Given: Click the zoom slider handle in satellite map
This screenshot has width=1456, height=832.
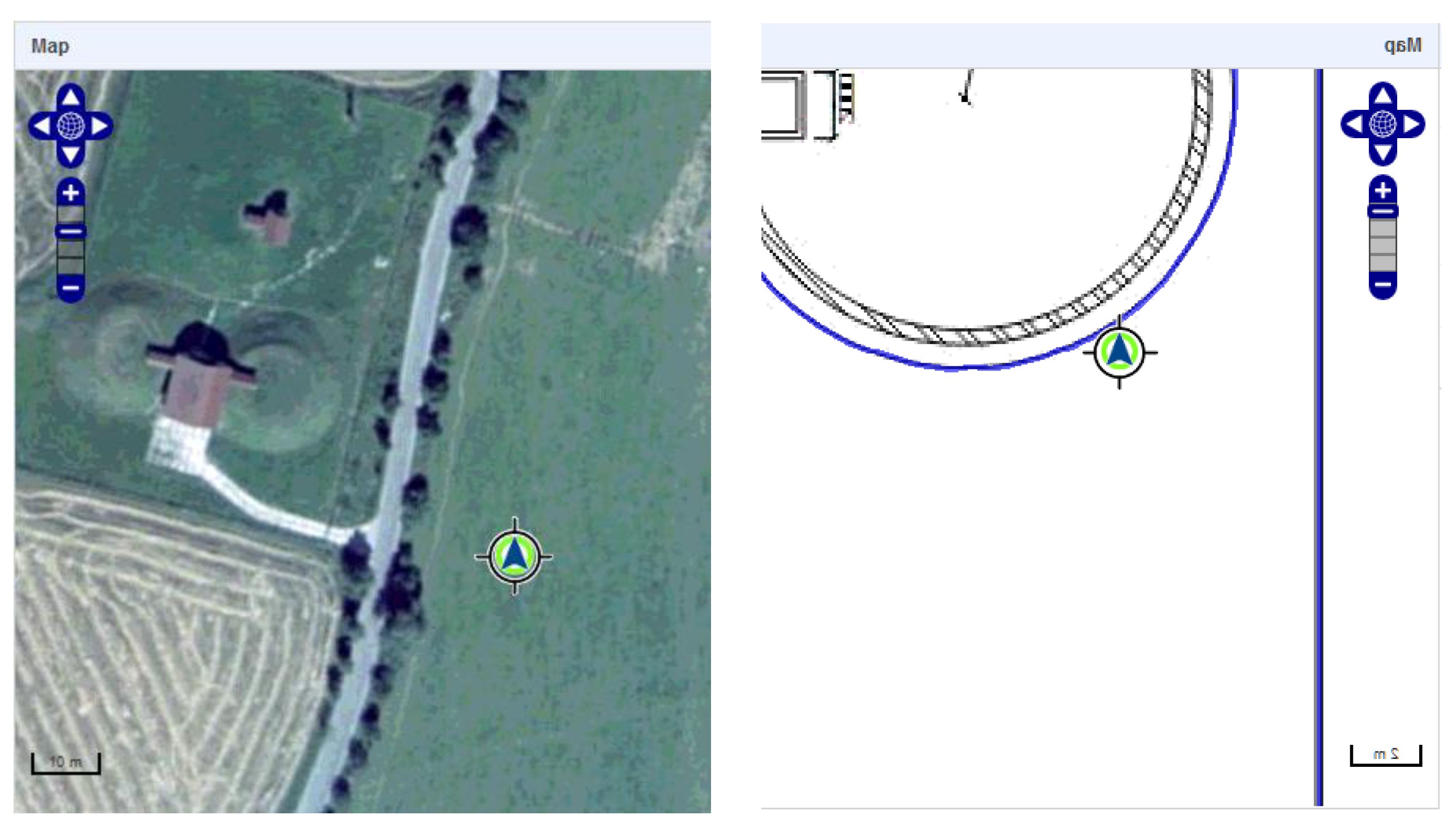Looking at the screenshot, I should click(x=71, y=231).
